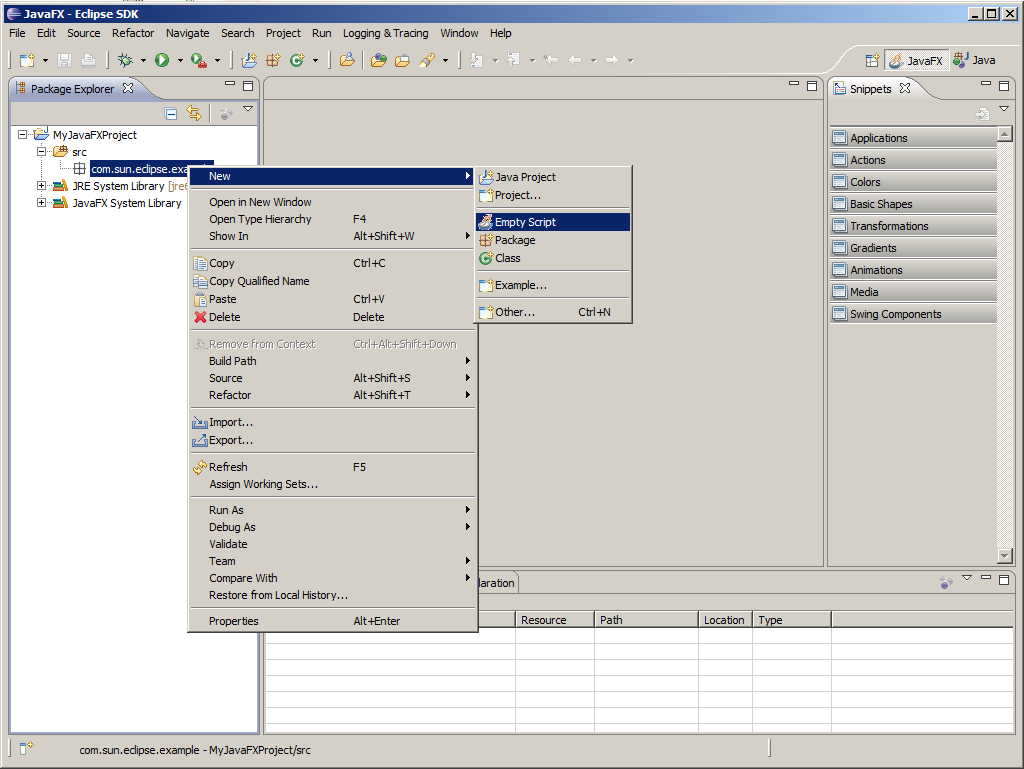Select Empty Script from New submenu
The width and height of the screenshot is (1024, 769).
coord(525,222)
